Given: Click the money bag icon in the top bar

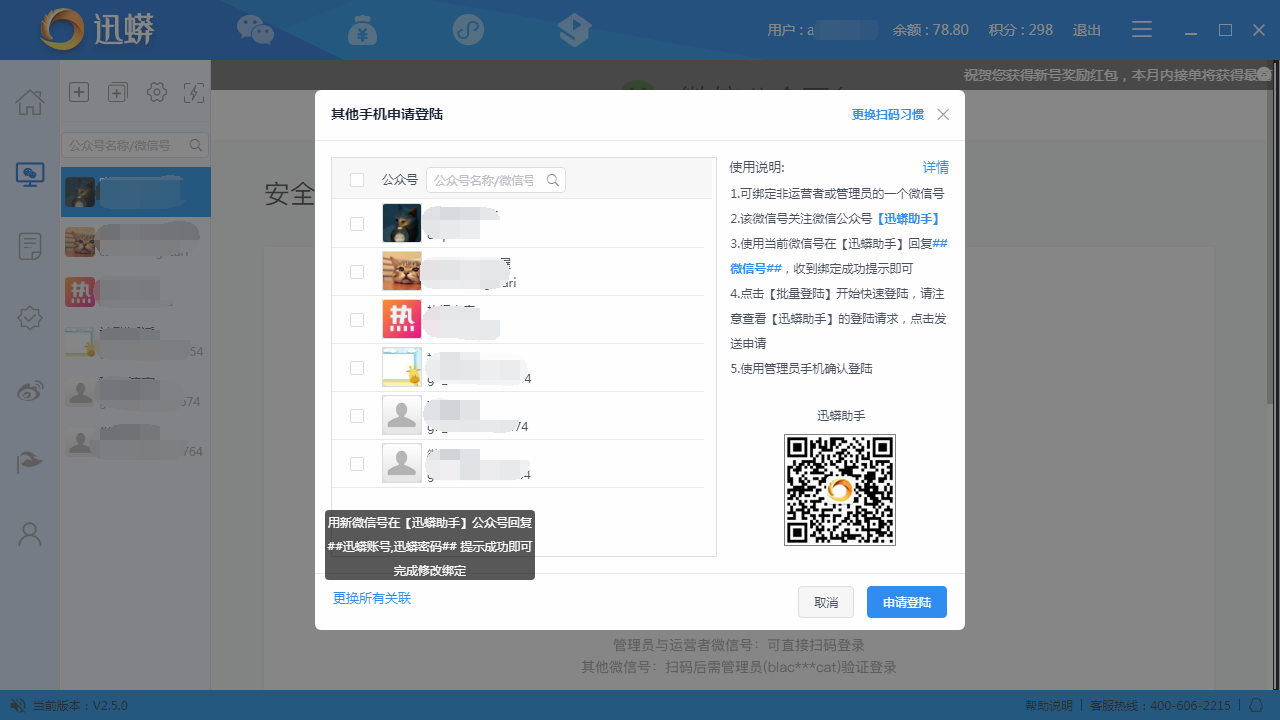Looking at the screenshot, I should click(362, 30).
